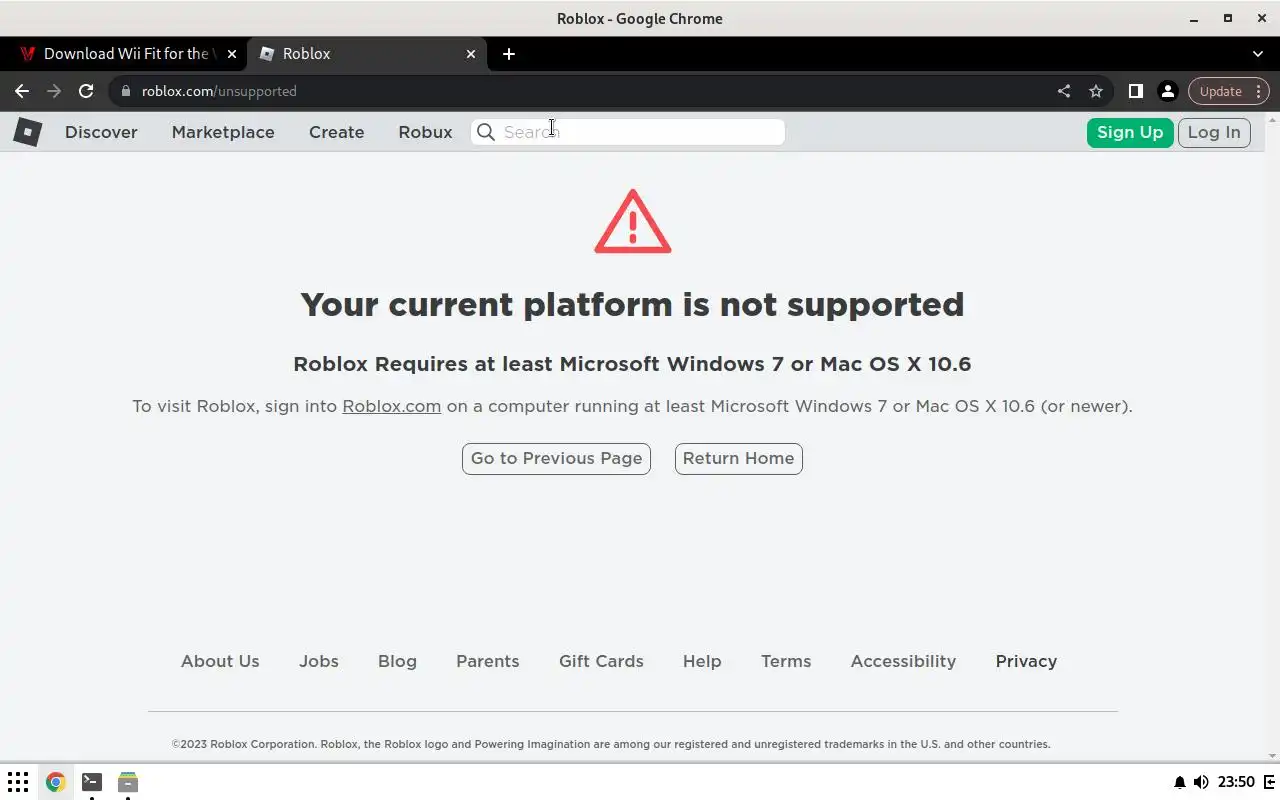Click the favicon of the Wii Fit tab

point(28,54)
